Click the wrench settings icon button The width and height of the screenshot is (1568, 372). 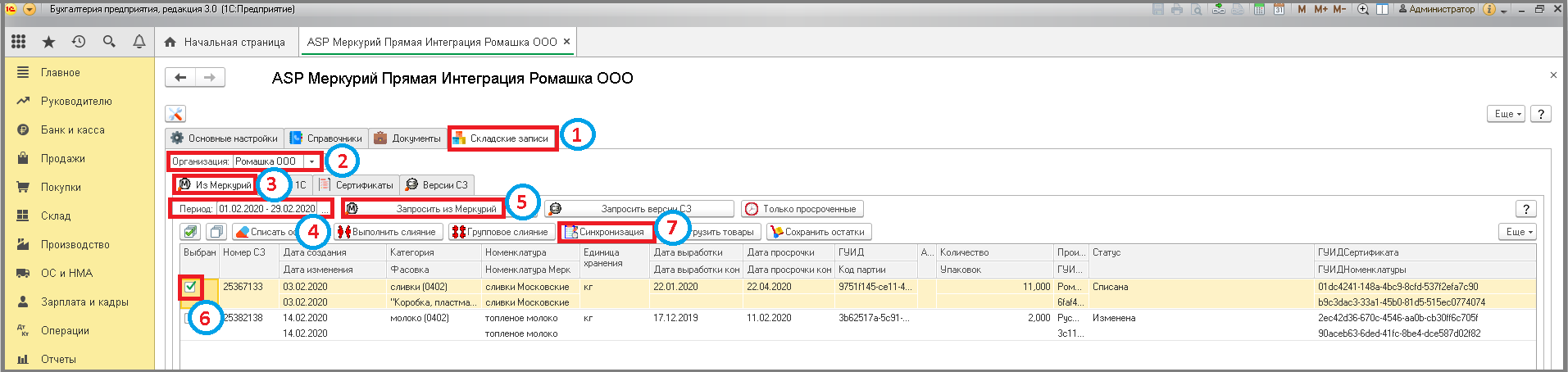pyautogui.click(x=175, y=114)
